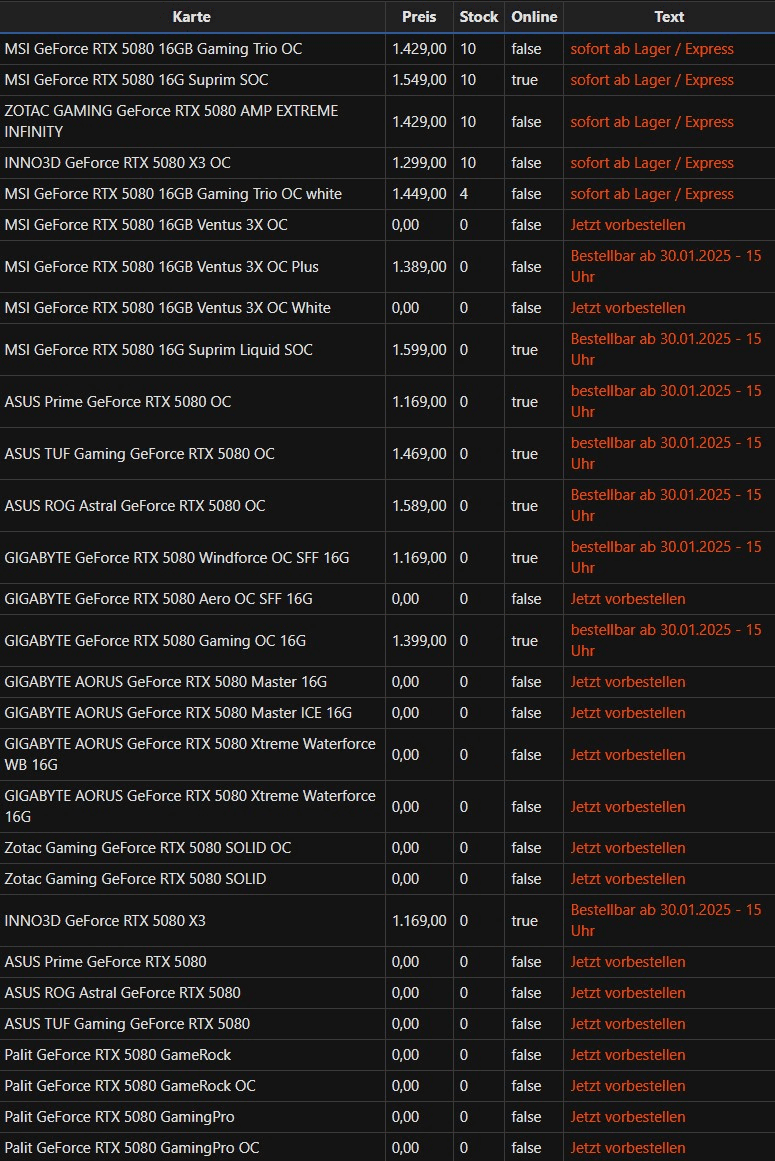Click price 1.469,00 for ASUS TUF OC

(419, 453)
